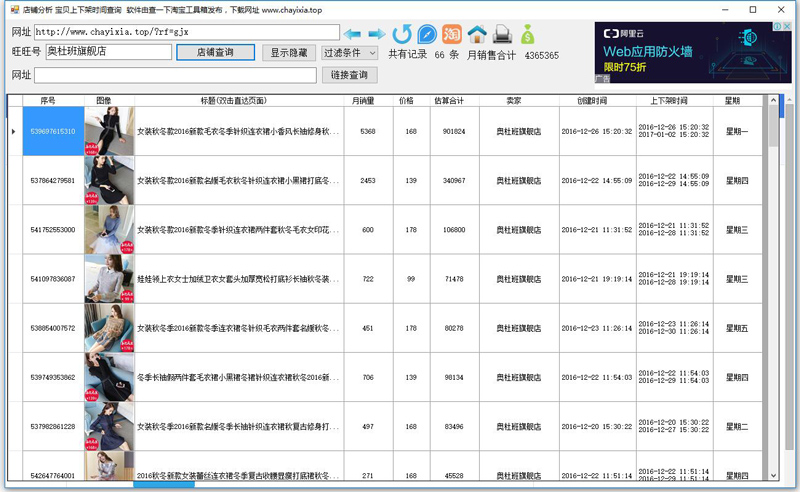Click title starting 娃娃领上衣女士加绒卫衣
The height and width of the screenshot is (492, 800).
[x=239, y=279]
